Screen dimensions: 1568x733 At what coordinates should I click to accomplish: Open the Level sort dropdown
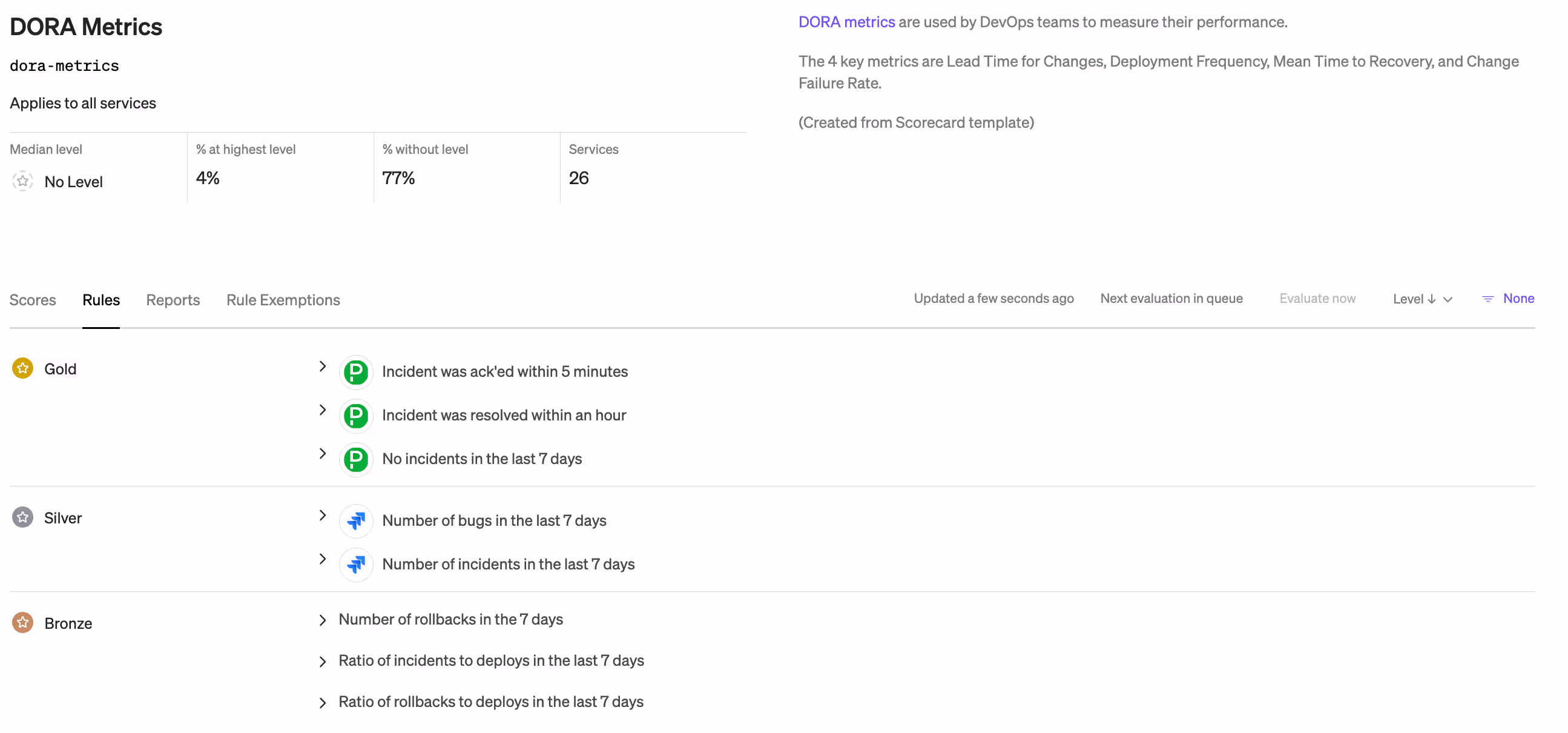[1422, 299]
